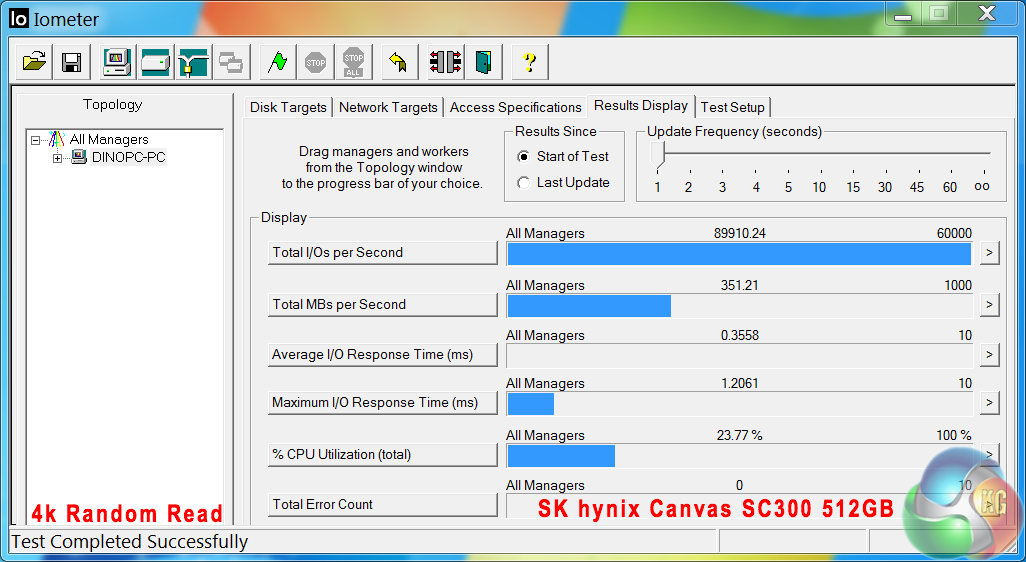The width and height of the screenshot is (1026, 562).
Task: Select Start of Test results option
Action: 523,157
